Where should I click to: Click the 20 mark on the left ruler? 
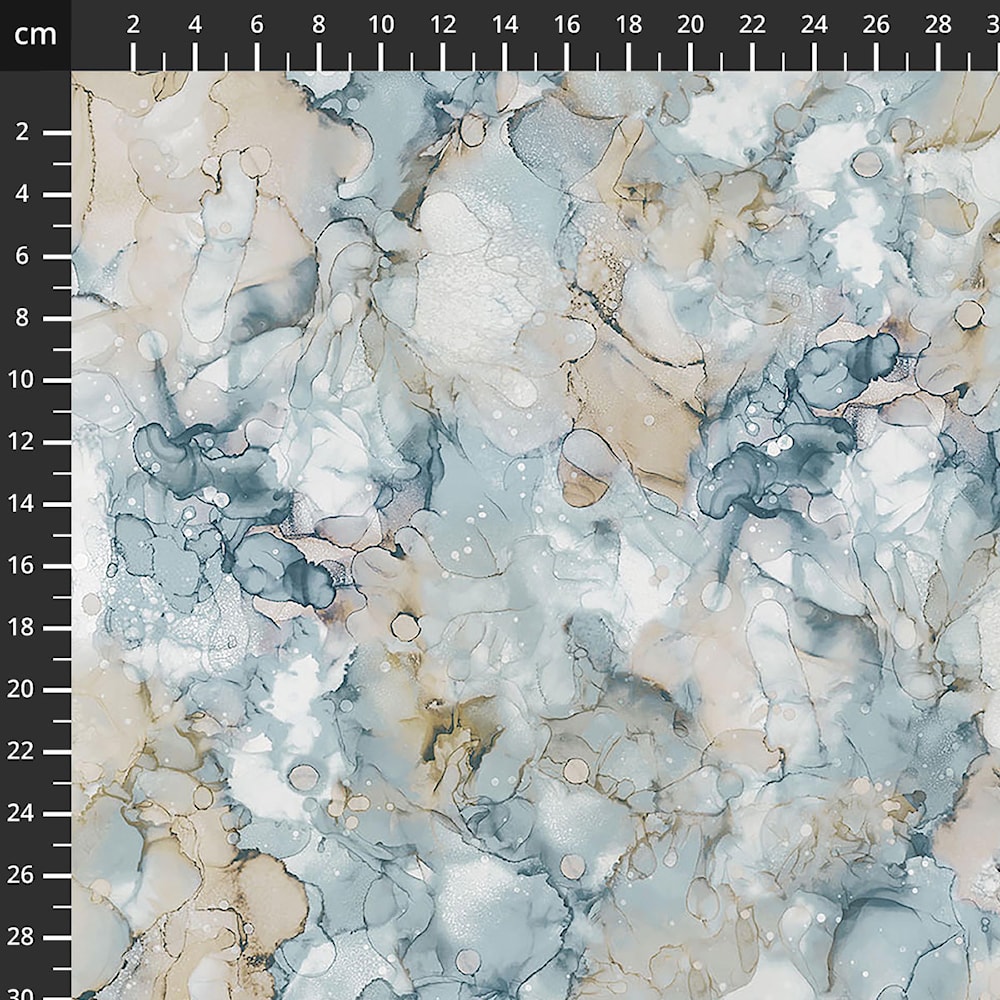[20, 689]
